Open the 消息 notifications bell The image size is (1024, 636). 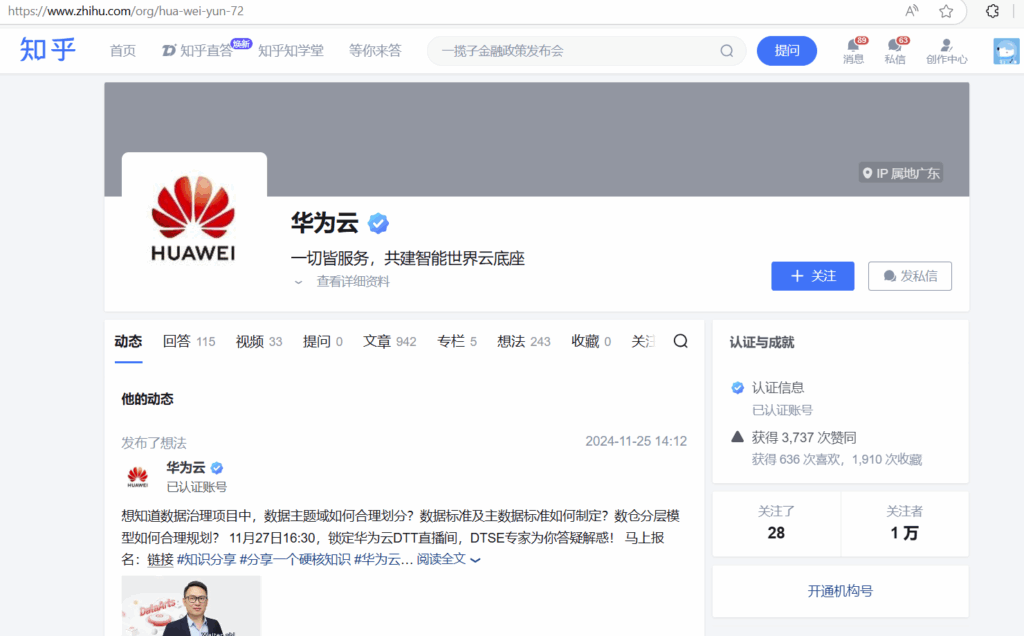point(854,50)
